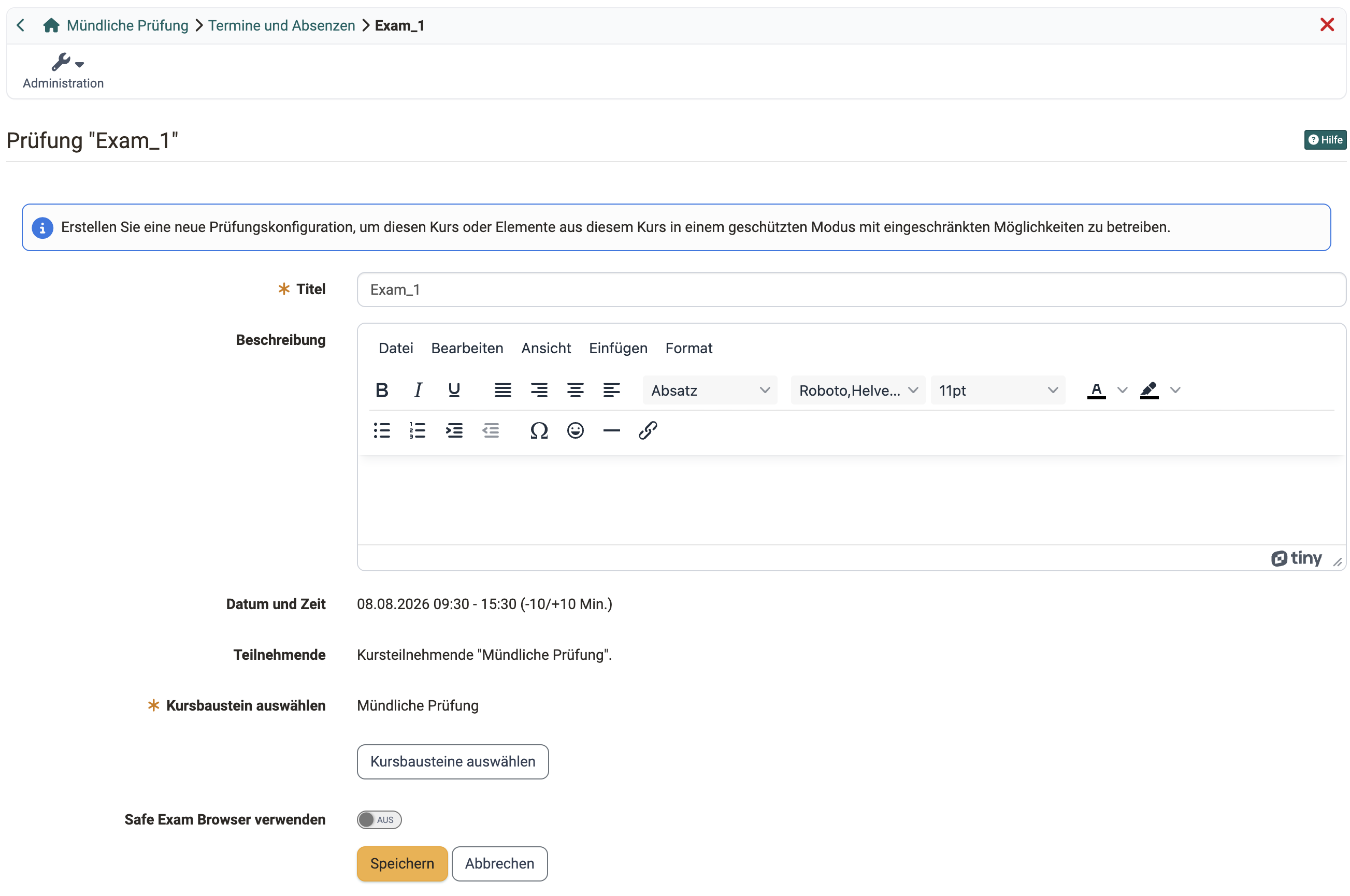Screen dimensions: 1350x896
Task: Insert a horizontal line
Action: [611, 430]
